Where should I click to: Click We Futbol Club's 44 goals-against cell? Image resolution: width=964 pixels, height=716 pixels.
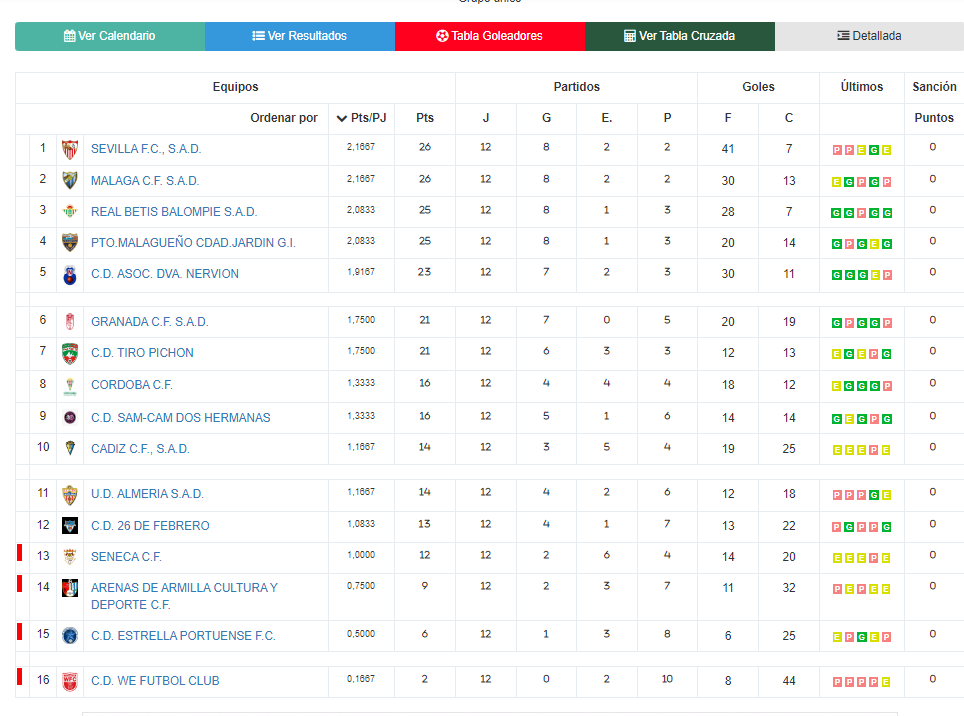point(789,681)
